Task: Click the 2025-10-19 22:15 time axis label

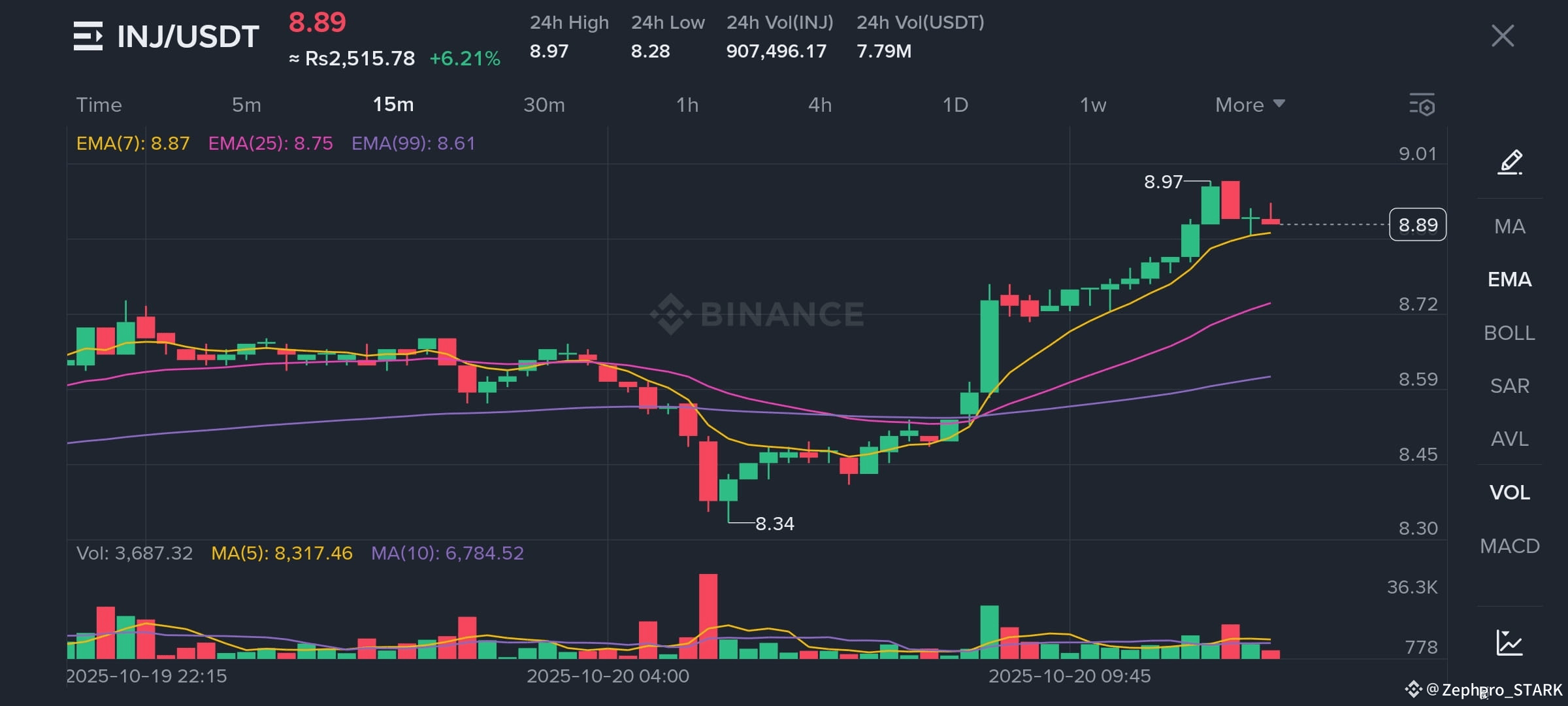Action: point(146,676)
